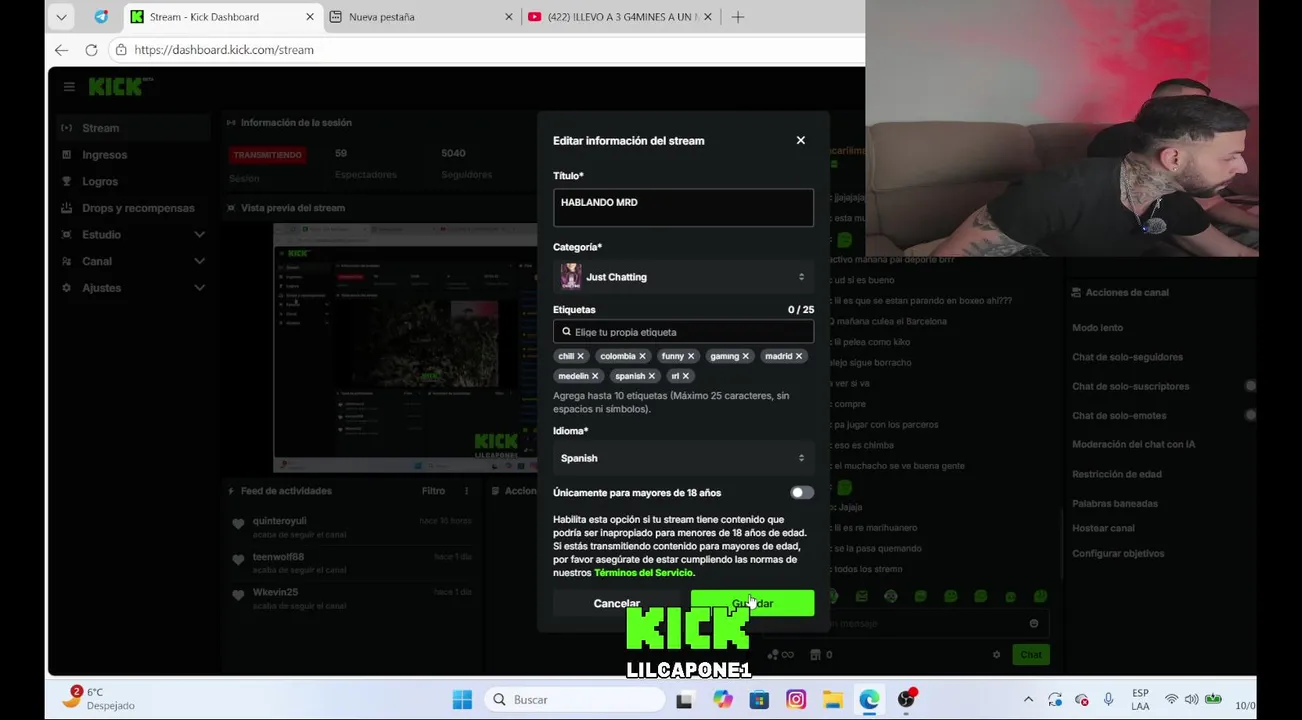Image resolution: width=1302 pixels, height=720 pixels.
Task: Close the Nueva pestaña tab
Action: 508,17
